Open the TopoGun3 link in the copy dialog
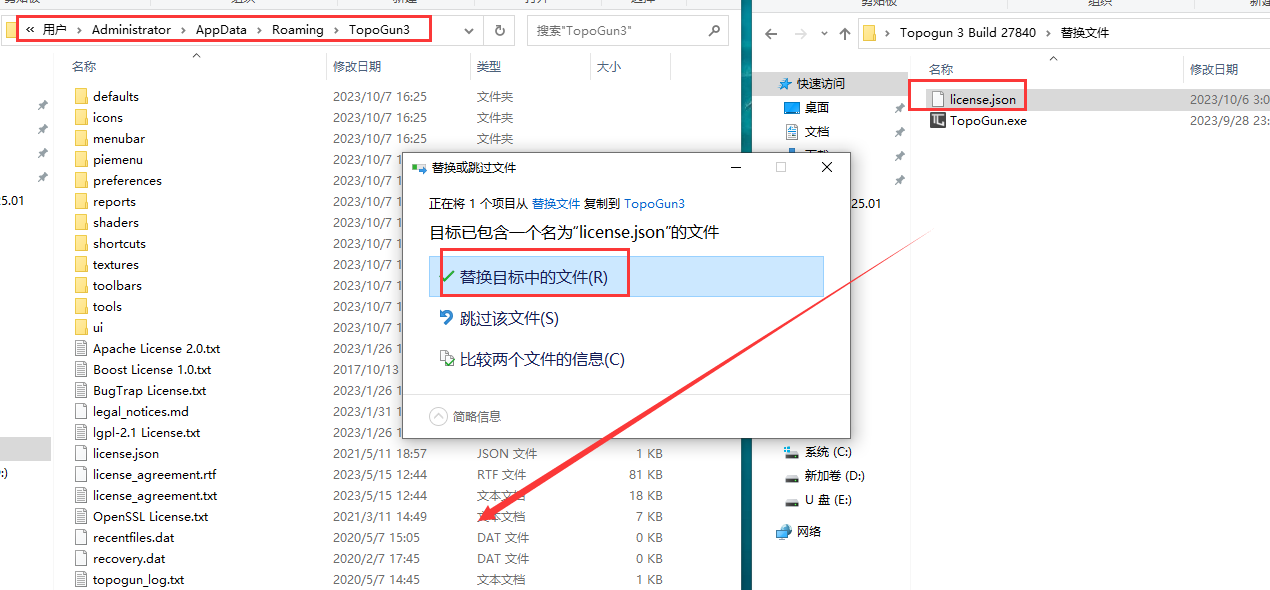Viewport: 1270px width, 590px height. point(654,203)
